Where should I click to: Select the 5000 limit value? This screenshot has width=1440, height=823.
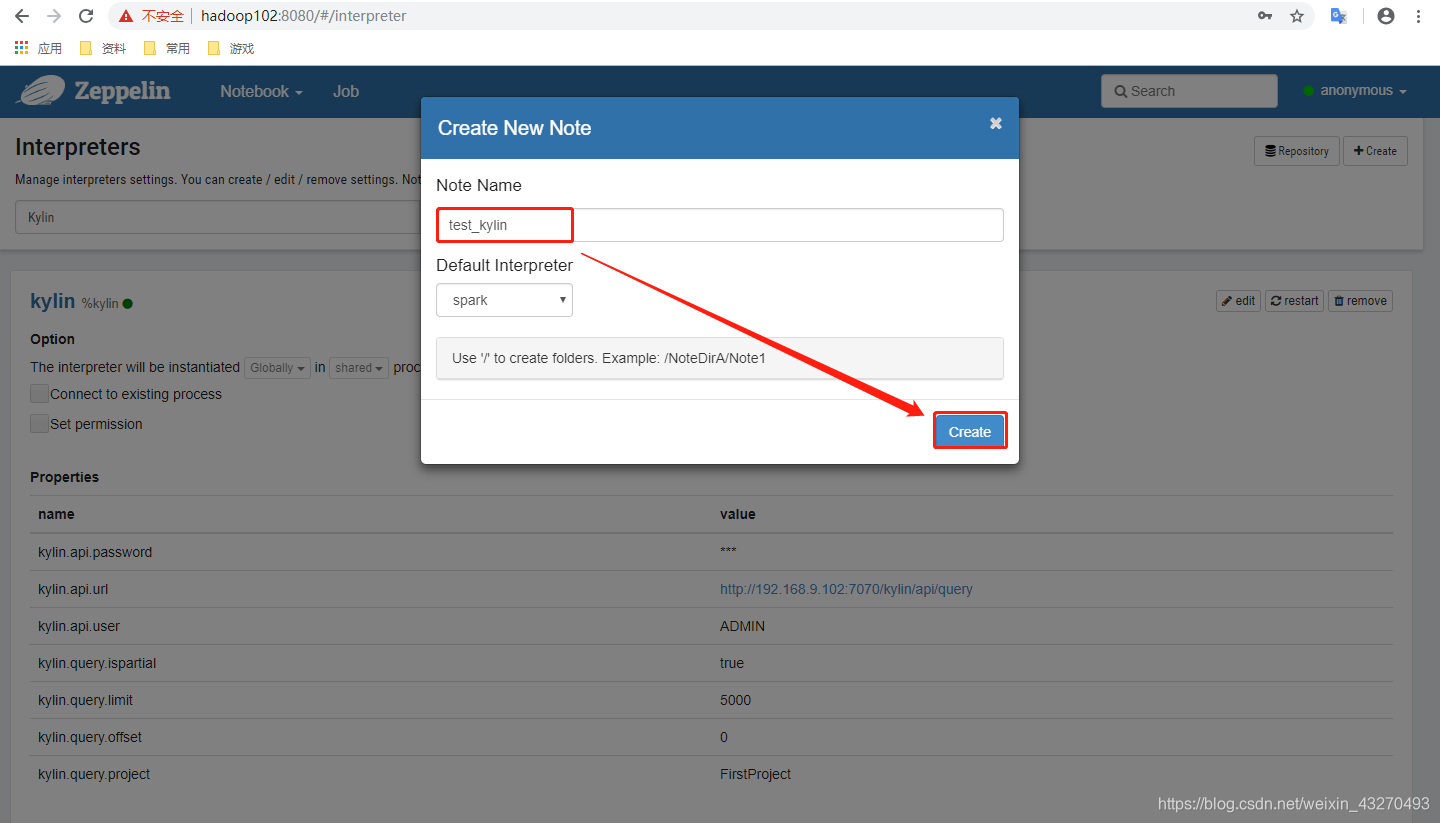point(735,700)
